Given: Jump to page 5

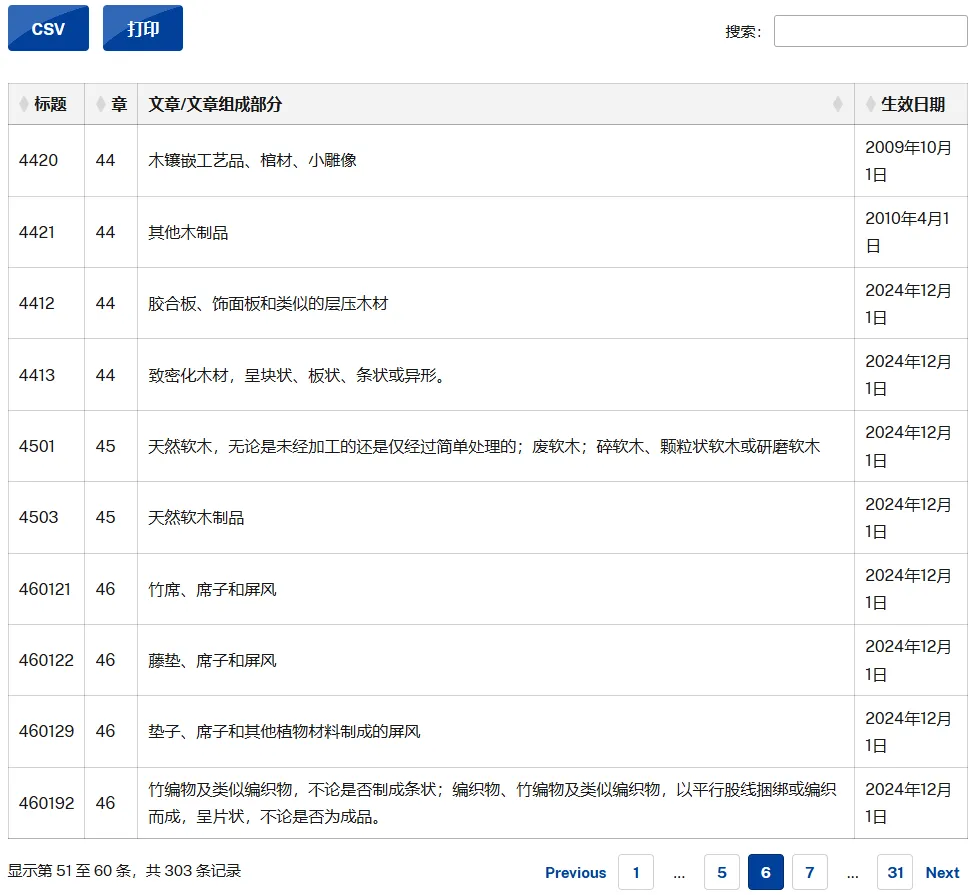Looking at the screenshot, I should coord(722,872).
